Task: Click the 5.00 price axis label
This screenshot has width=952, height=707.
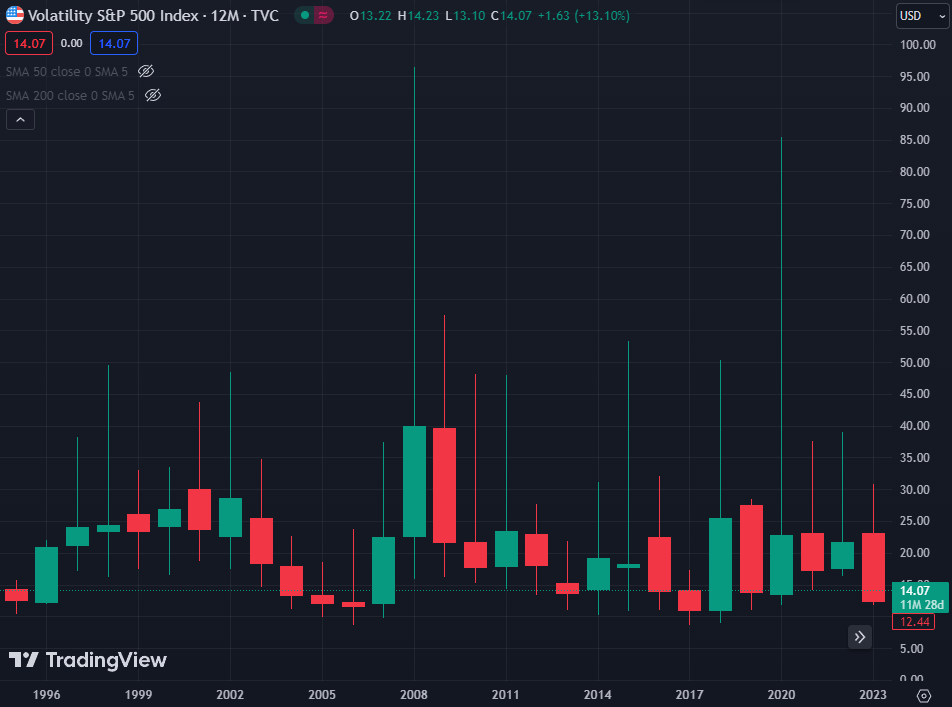Action: (911, 649)
